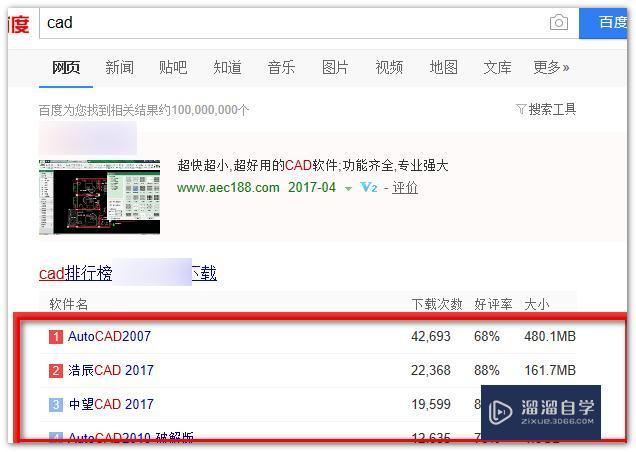The height and width of the screenshot is (452, 636).
Task: Open the 地图 tab
Action: 443,67
